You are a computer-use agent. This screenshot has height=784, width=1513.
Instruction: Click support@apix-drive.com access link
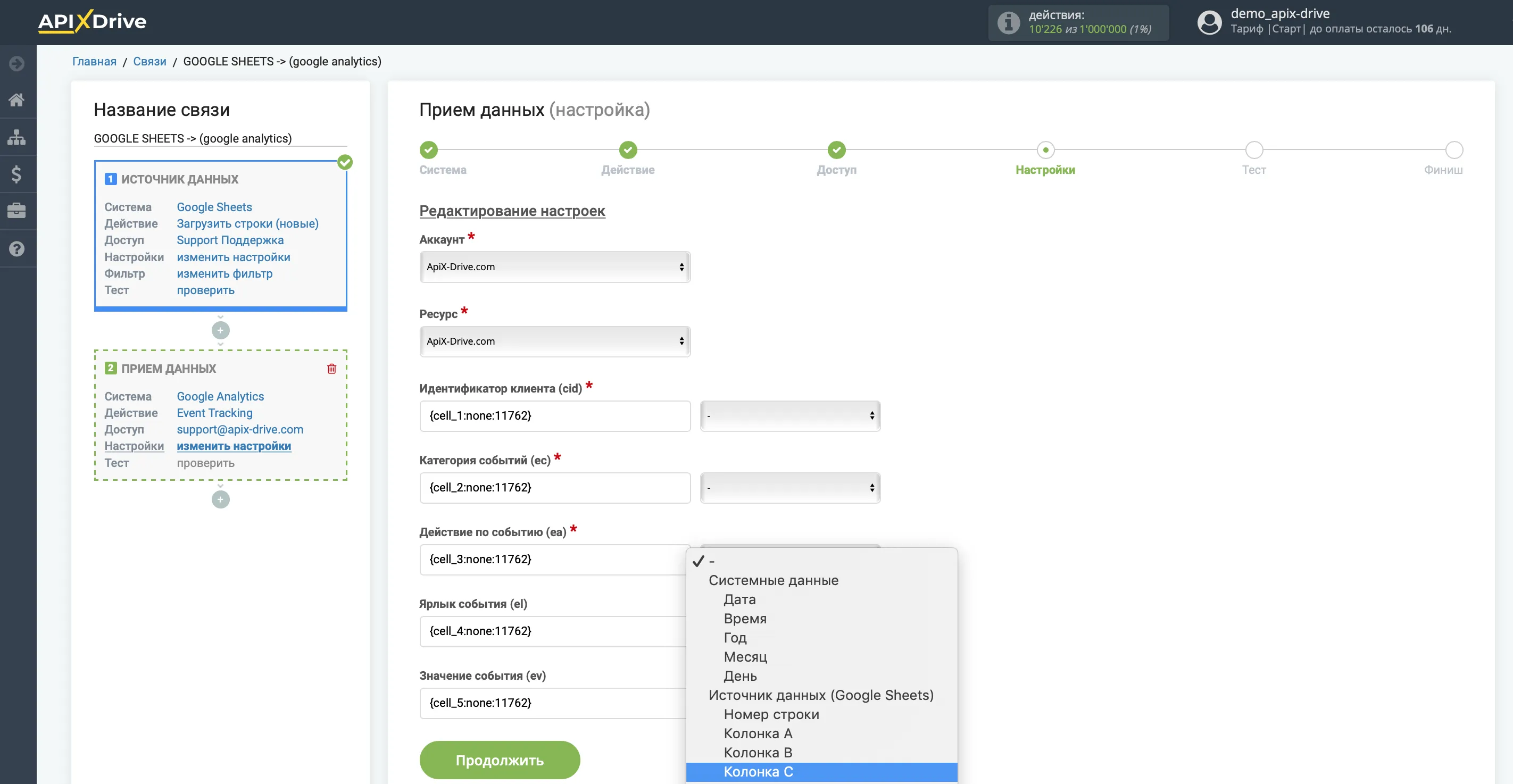point(240,429)
